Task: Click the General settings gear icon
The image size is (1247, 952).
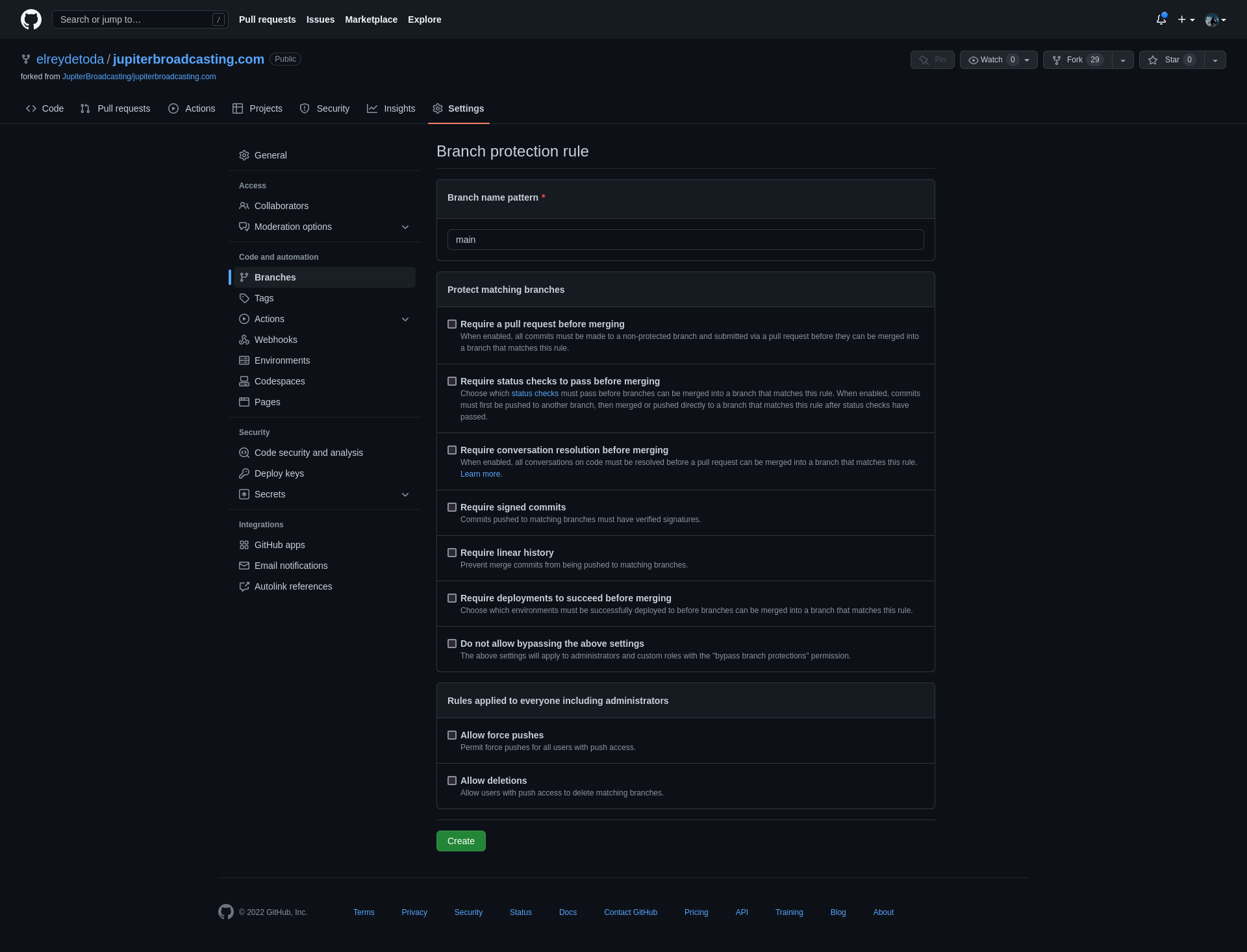Action: click(x=244, y=155)
